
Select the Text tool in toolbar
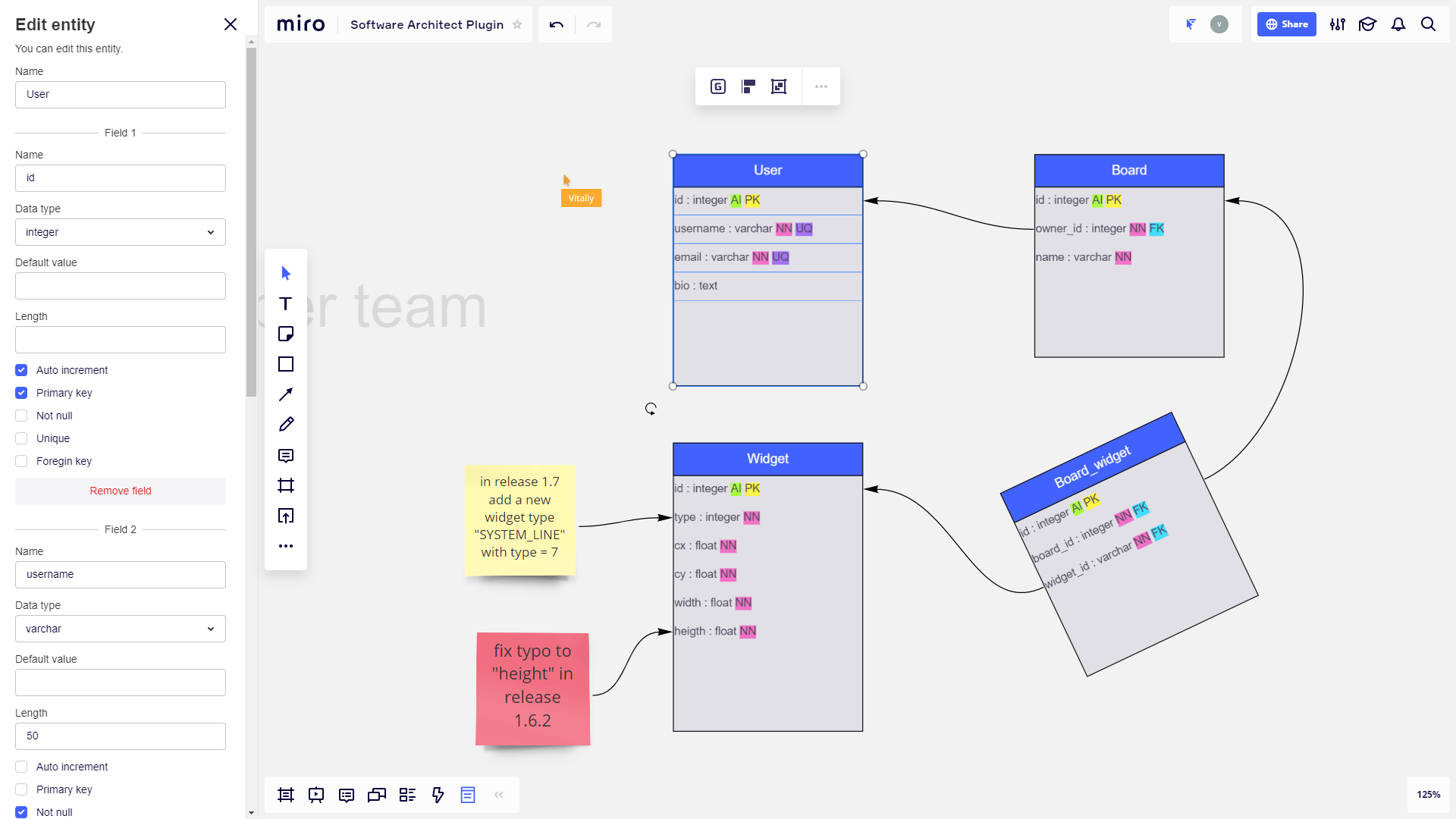coord(286,304)
